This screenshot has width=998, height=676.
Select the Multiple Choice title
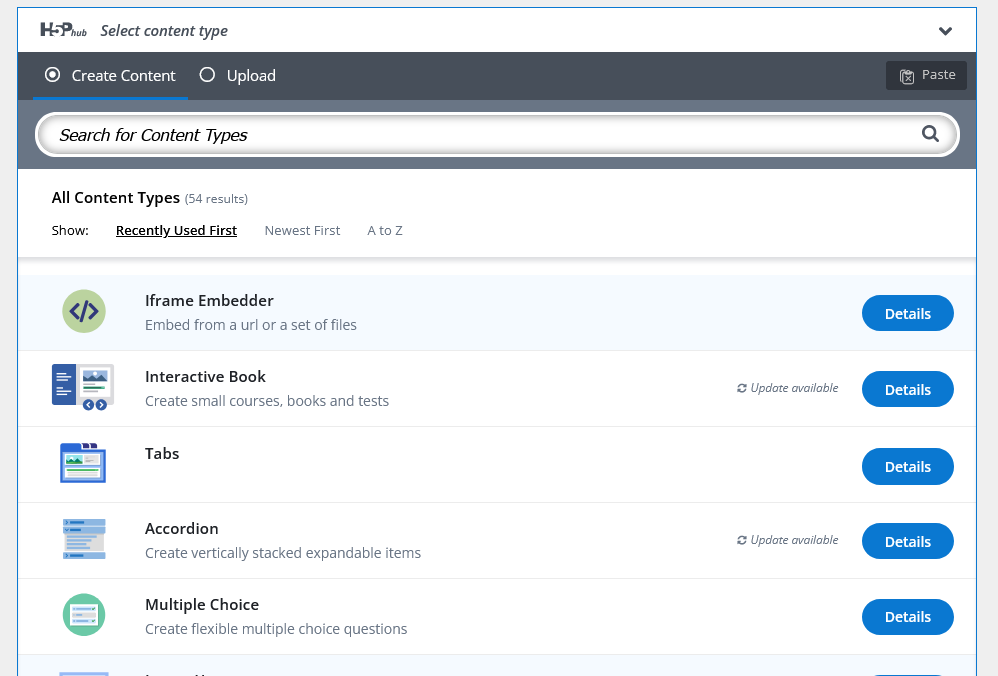tap(202, 605)
